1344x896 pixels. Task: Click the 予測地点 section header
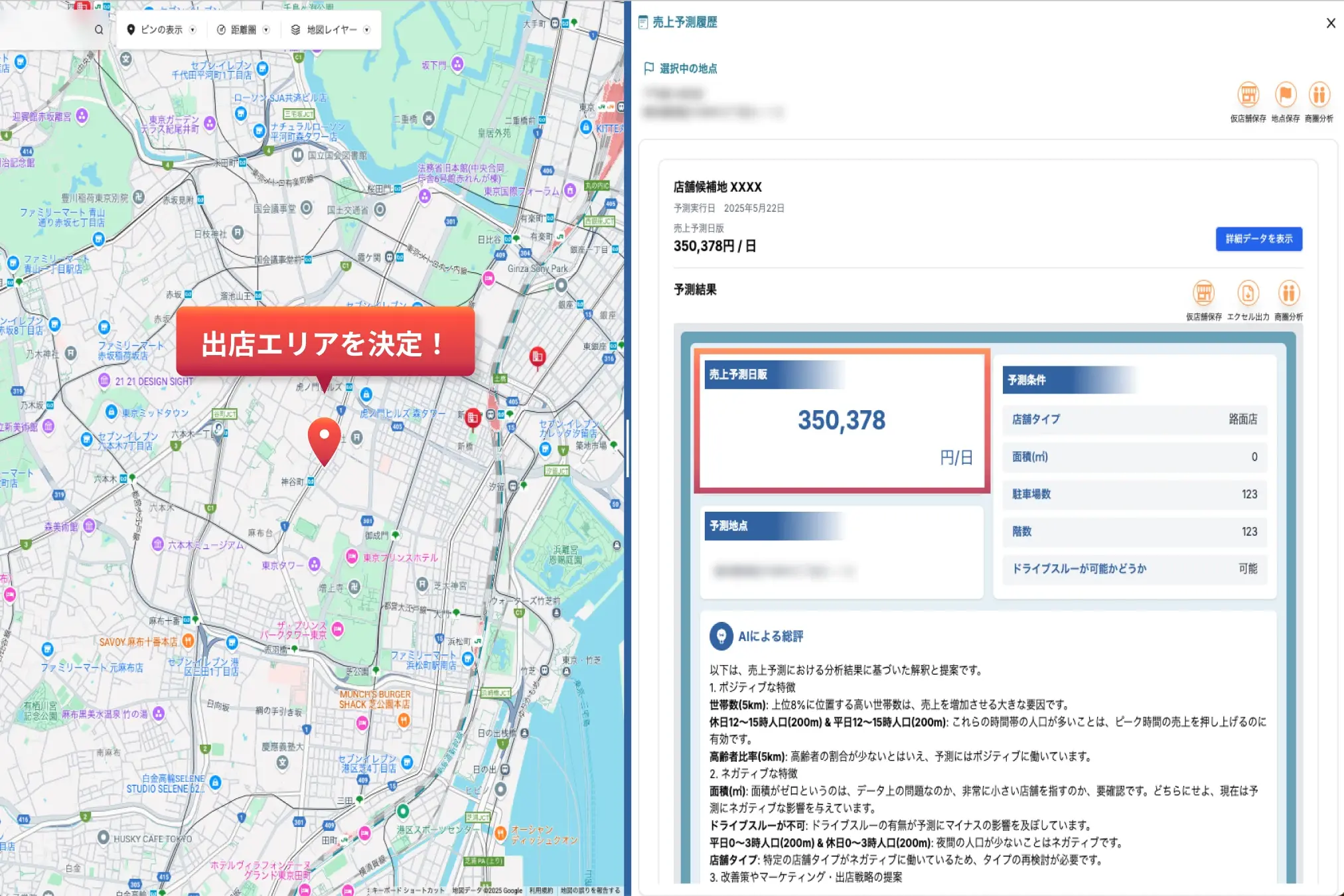click(774, 526)
